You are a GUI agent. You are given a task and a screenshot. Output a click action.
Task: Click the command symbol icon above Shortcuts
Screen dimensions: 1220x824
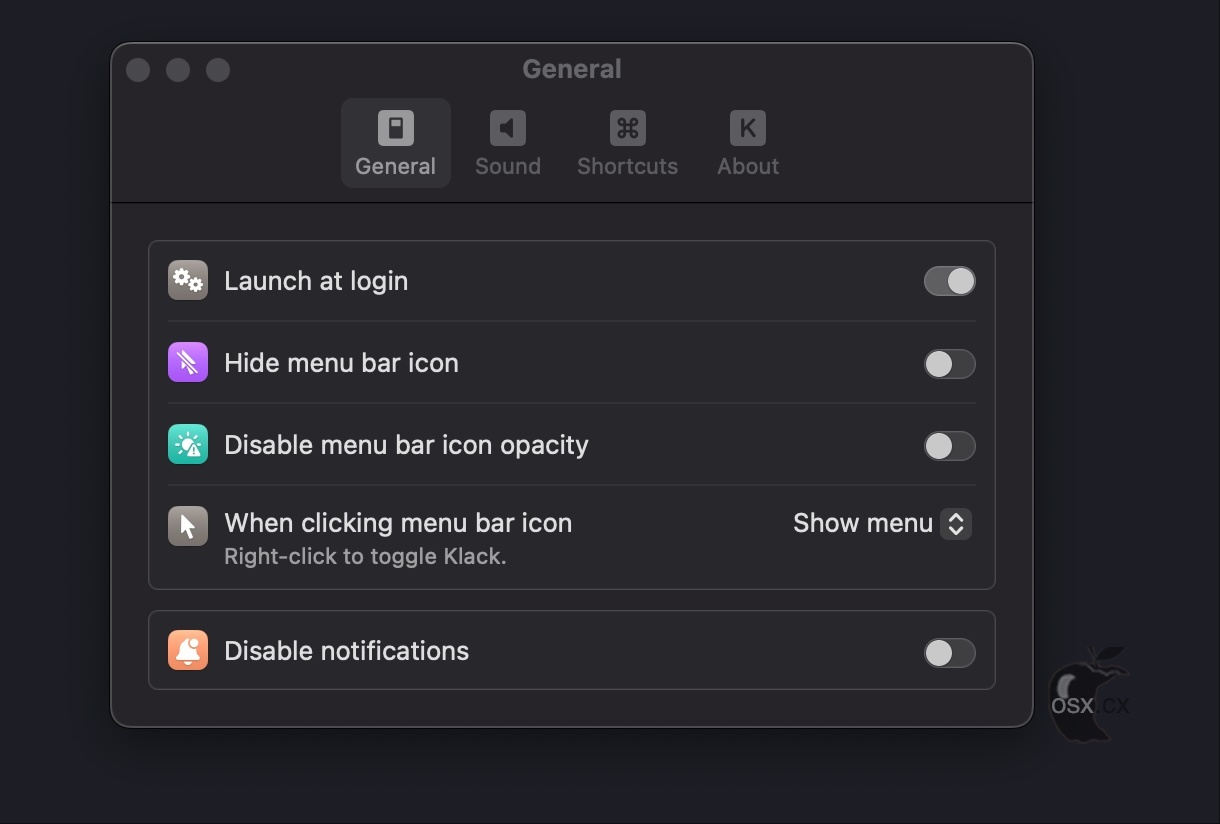(x=627, y=126)
